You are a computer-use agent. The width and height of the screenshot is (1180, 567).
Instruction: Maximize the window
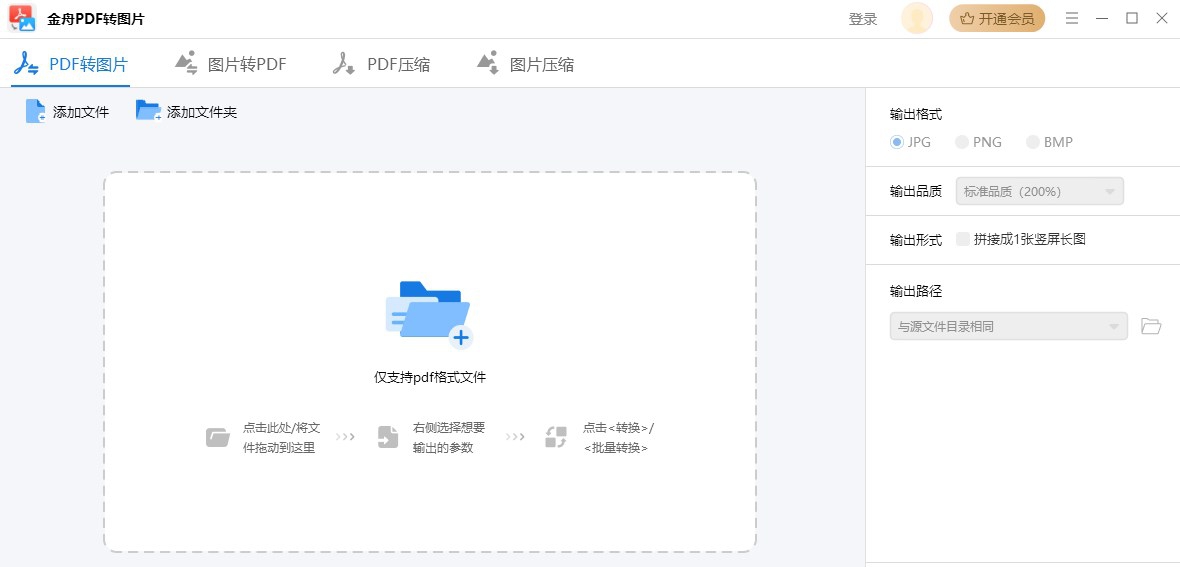click(x=1132, y=19)
